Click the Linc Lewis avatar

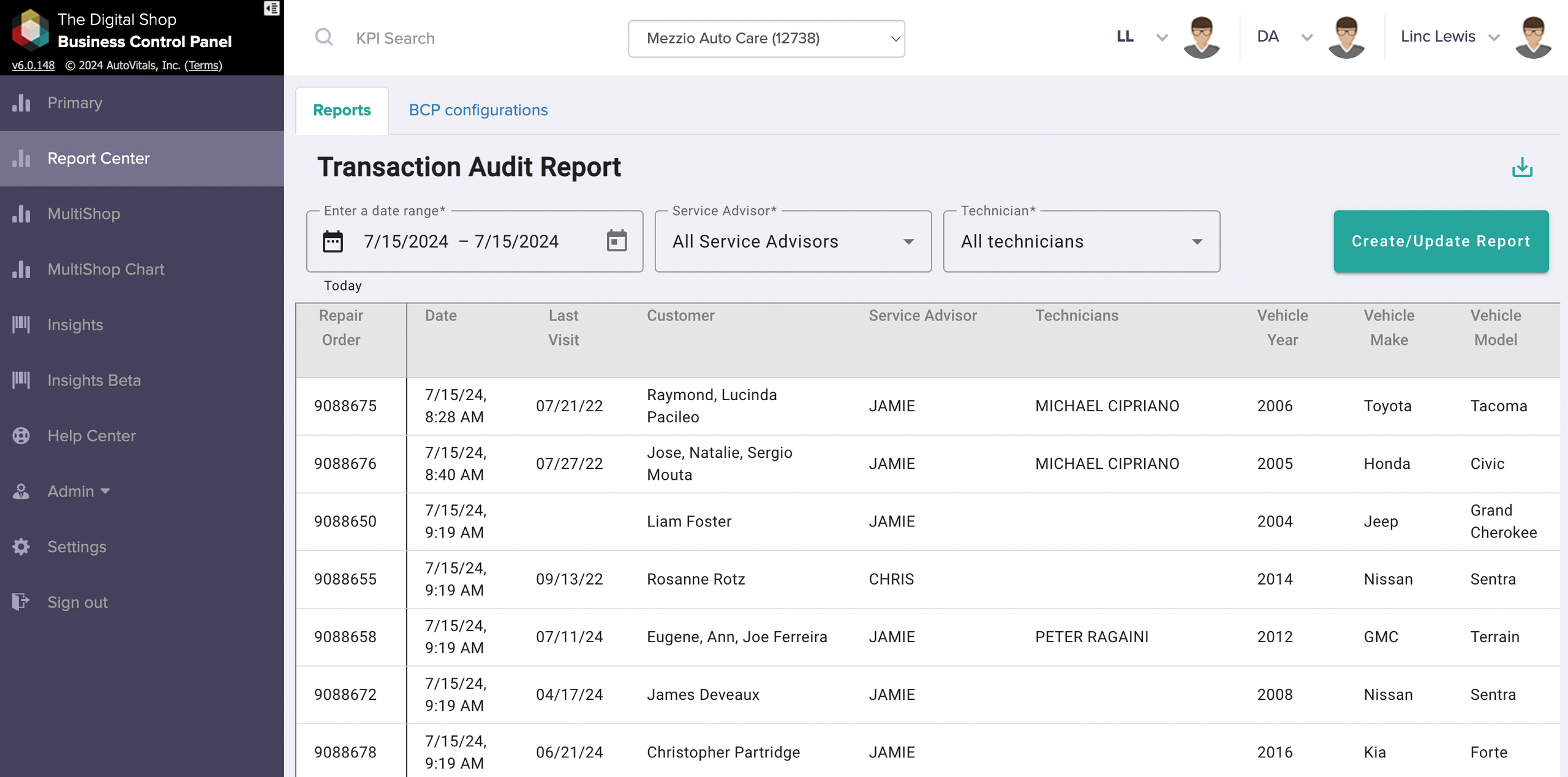point(1533,37)
